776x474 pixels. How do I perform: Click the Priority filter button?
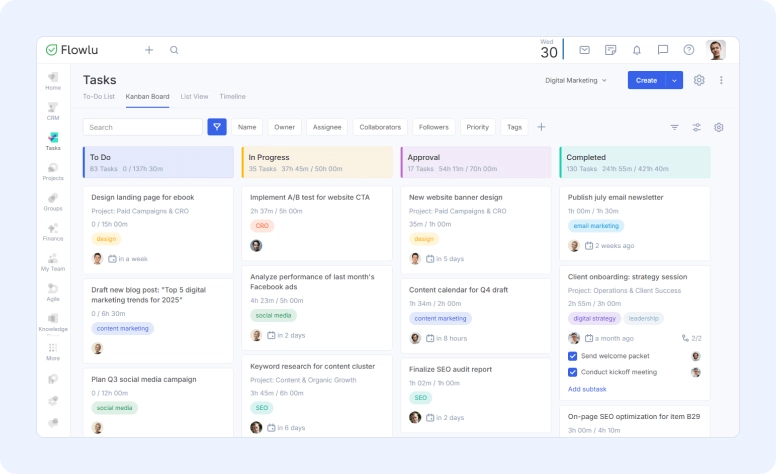[x=478, y=127]
